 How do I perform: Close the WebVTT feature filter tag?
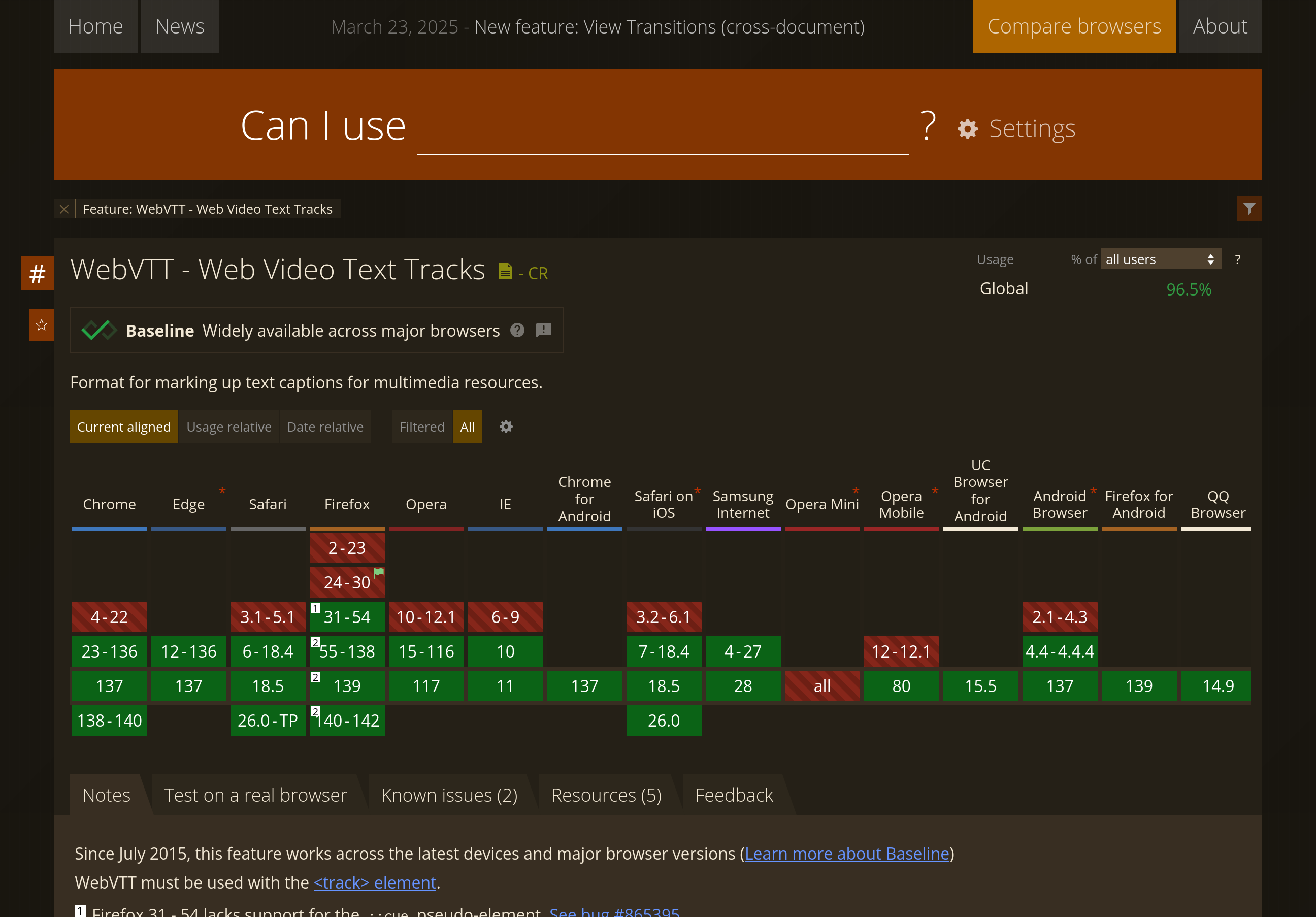[64, 209]
